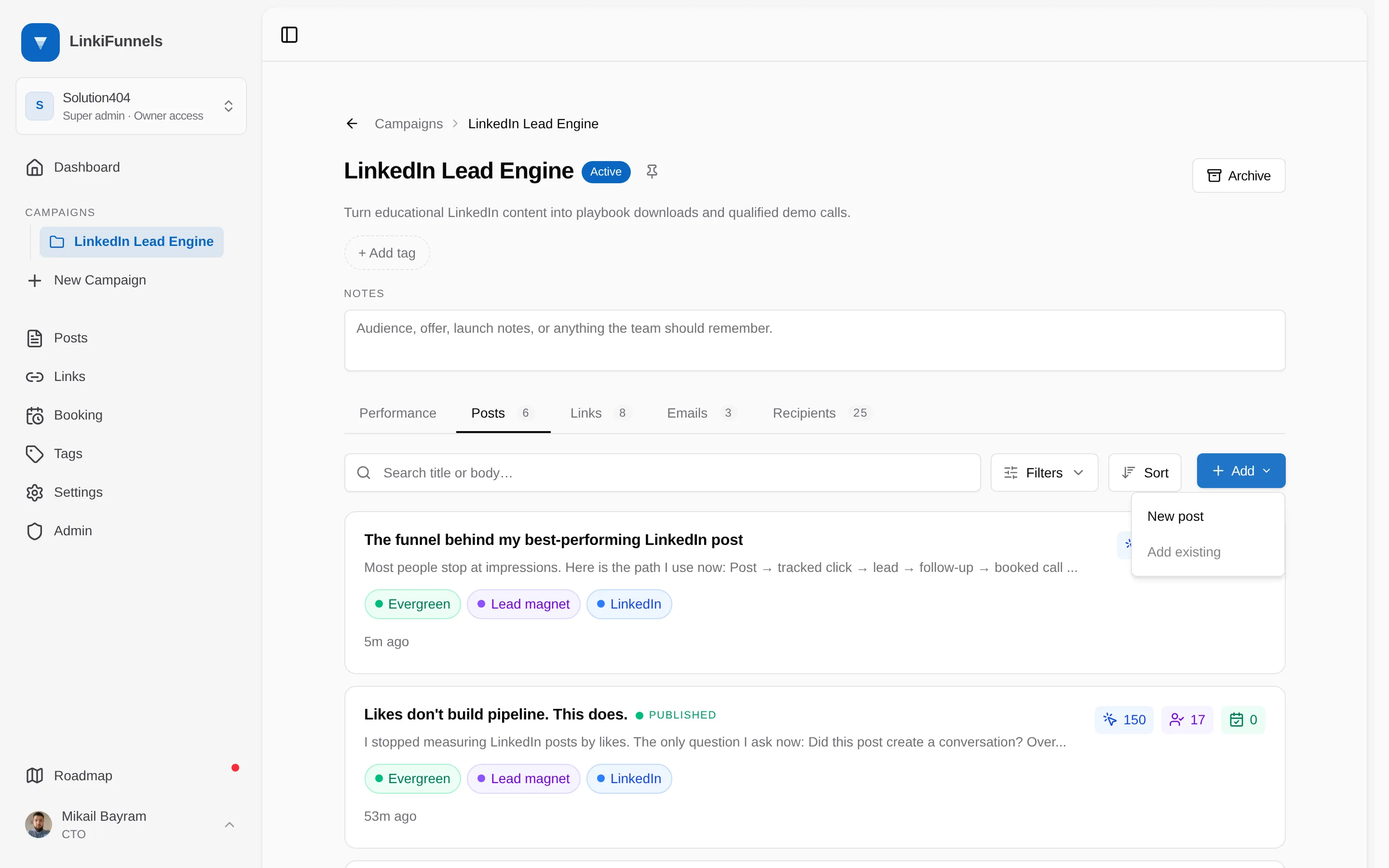
Task: Click the 0 bookings stat badge
Action: (1243, 720)
